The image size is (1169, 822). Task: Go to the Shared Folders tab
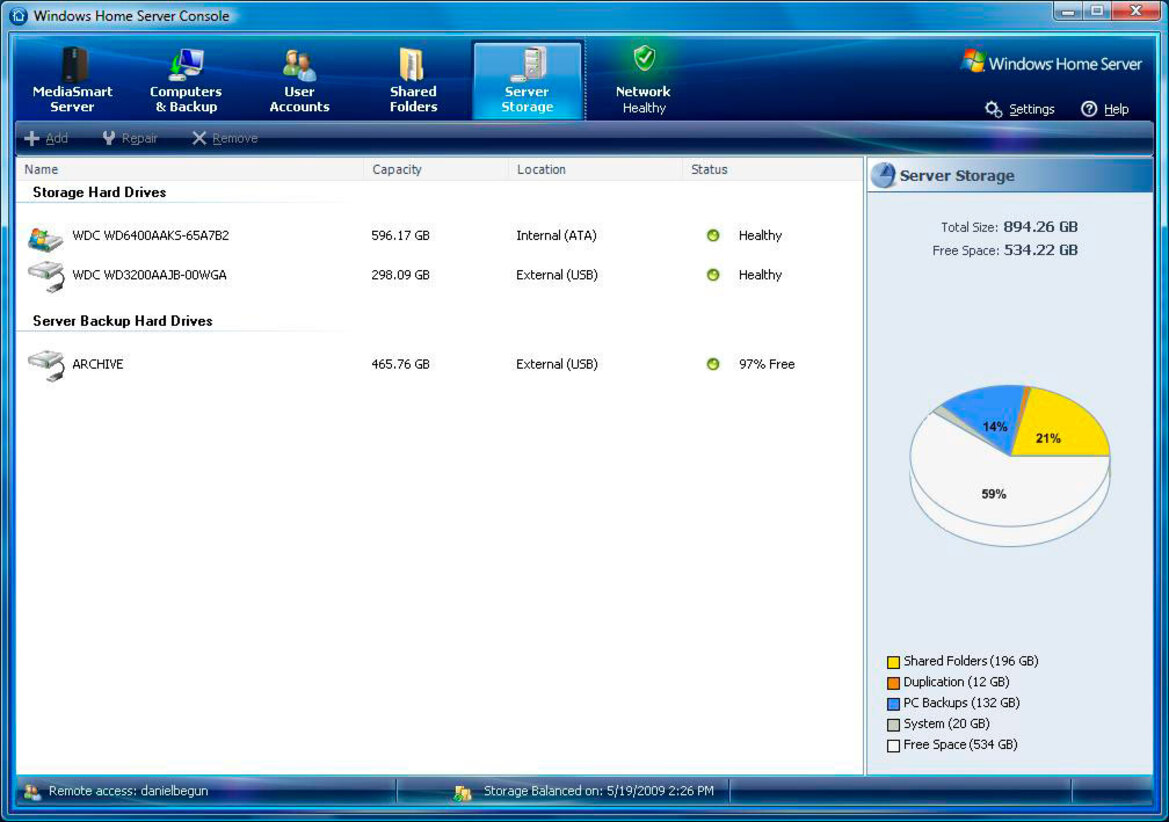(413, 80)
